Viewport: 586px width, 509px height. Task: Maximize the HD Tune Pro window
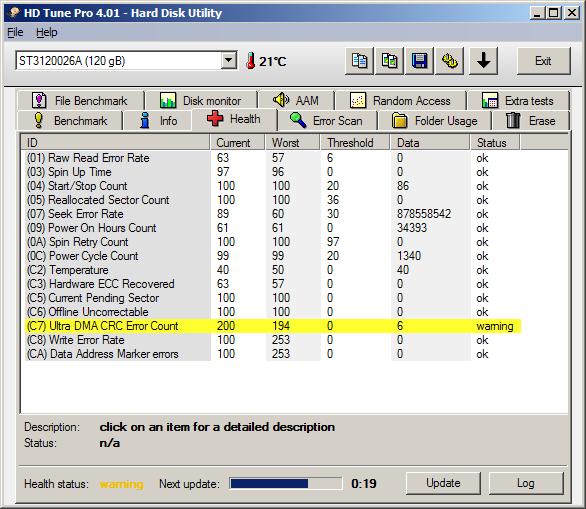553,13
